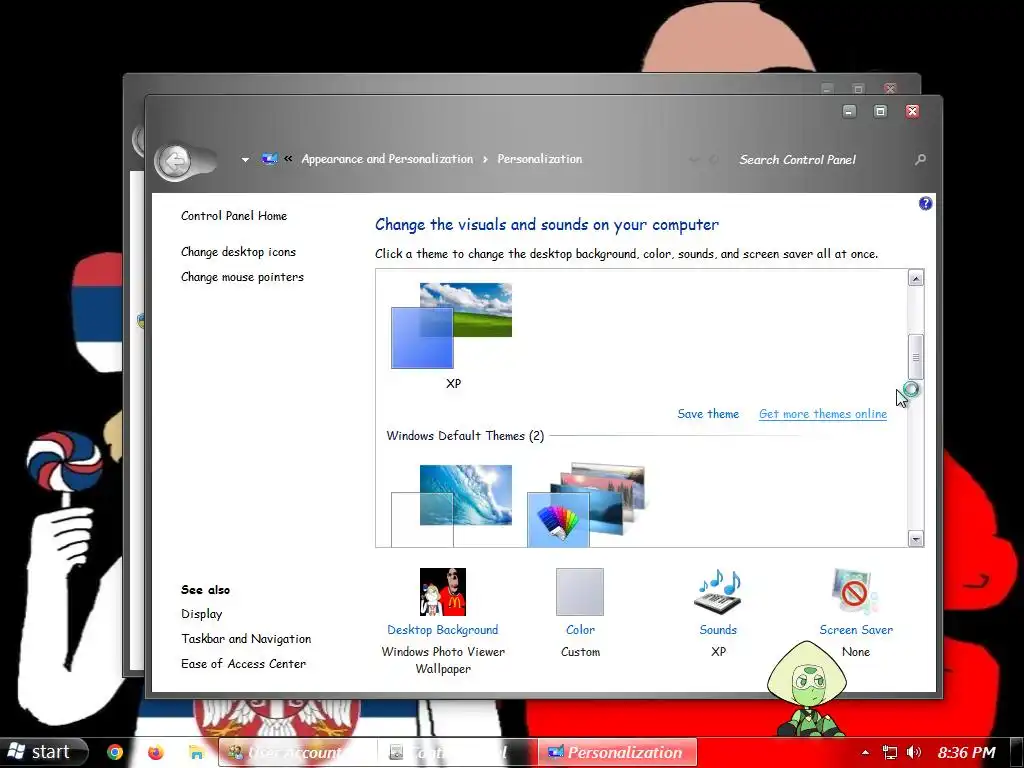Image resolution: width=1024 pixels, height=768 pixels.
Task: Open Change mouse pointers
Action: click(x=242, y=277)
